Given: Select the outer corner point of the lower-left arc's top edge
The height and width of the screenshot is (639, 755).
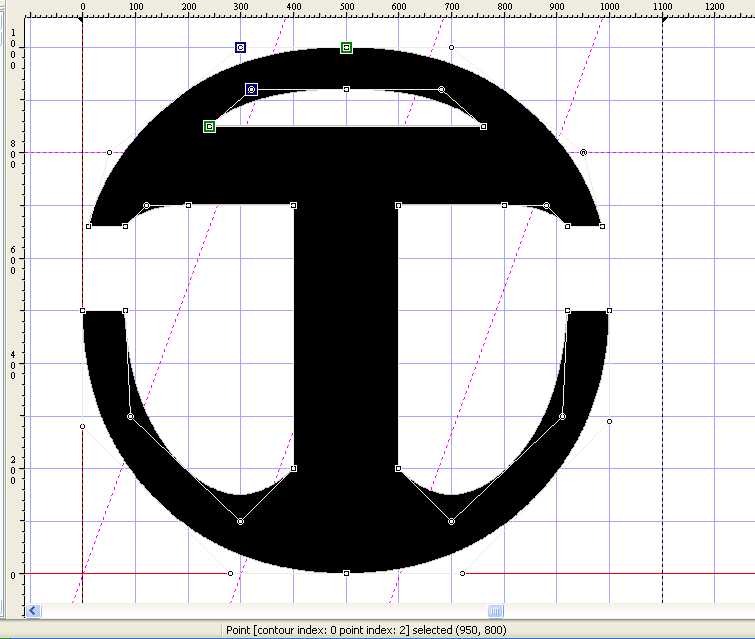Looking at the screenshot, I should (x=82, y=311).
